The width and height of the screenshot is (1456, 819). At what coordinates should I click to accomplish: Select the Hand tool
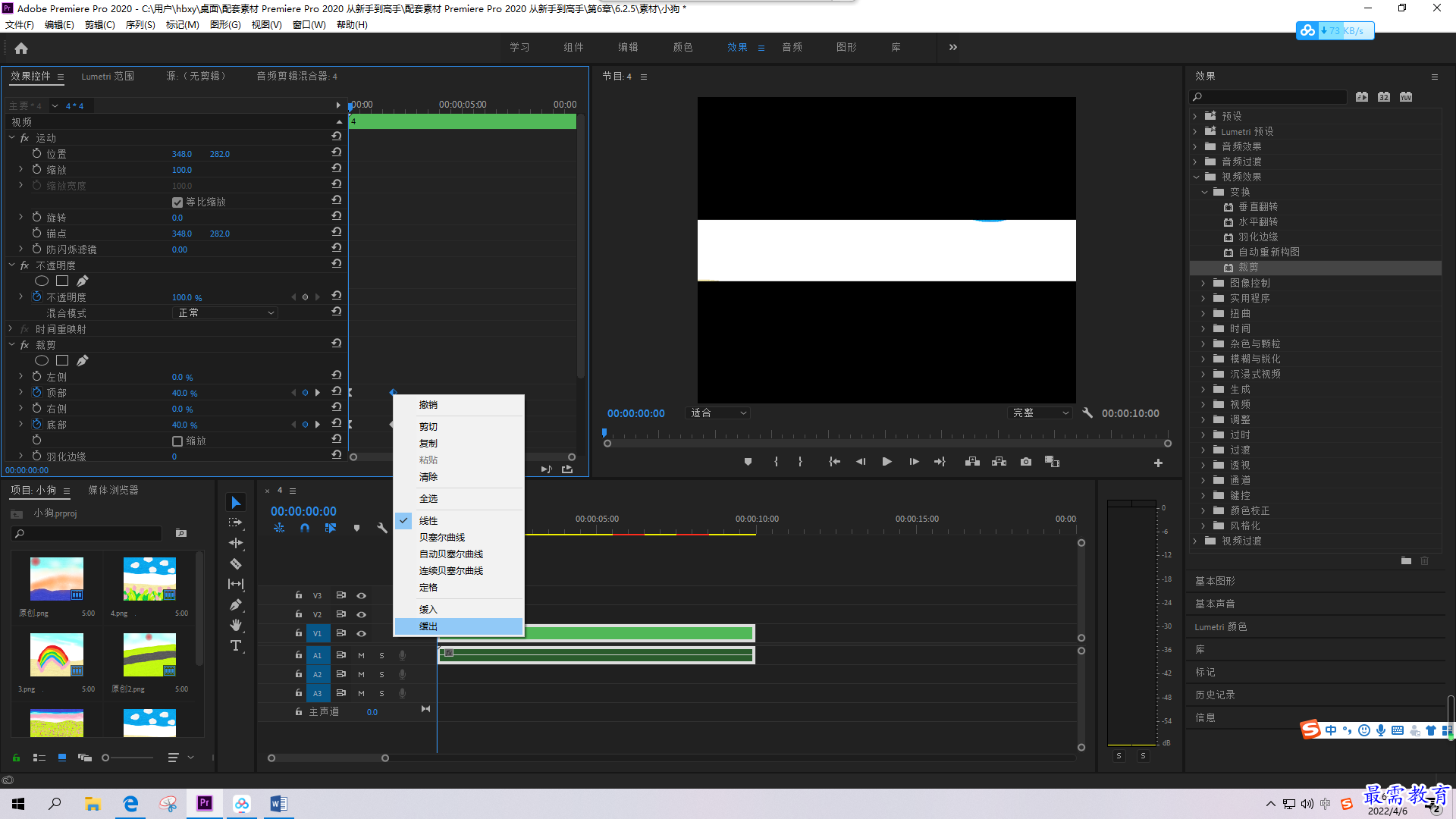(236, 625)
